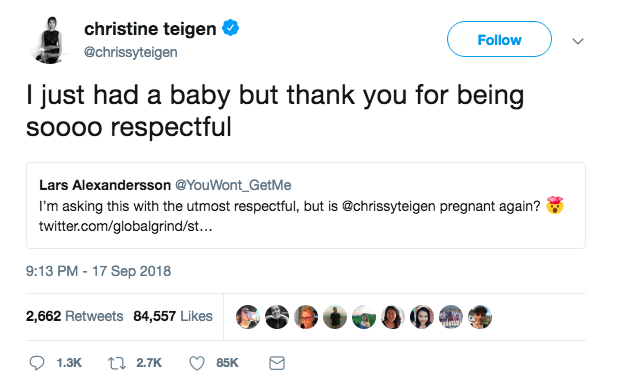The image size is (618, 390).
Task: Open the tweet options chevron dropdown
Action: 577,41
